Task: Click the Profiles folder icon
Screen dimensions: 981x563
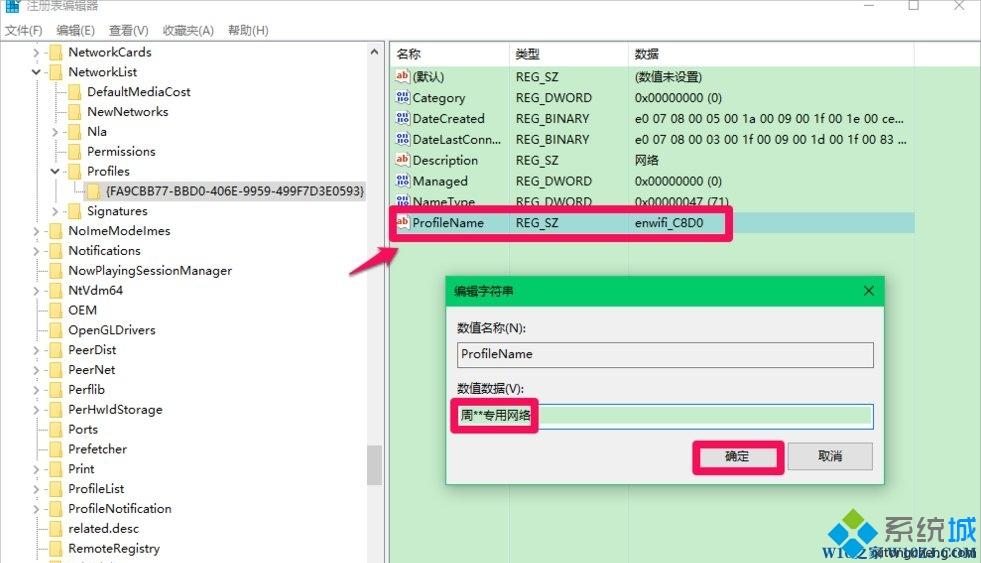Action: click(74, 171)
